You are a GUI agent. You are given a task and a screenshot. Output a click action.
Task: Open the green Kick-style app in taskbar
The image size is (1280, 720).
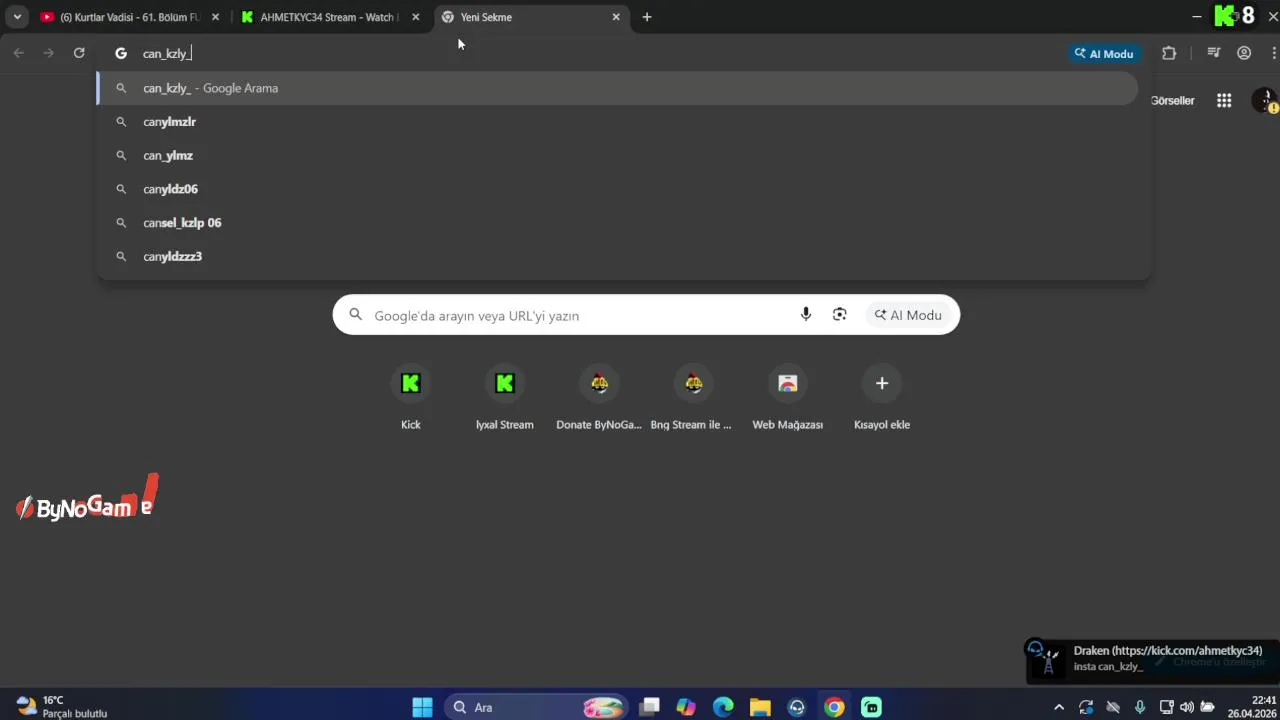coord(871,707)
